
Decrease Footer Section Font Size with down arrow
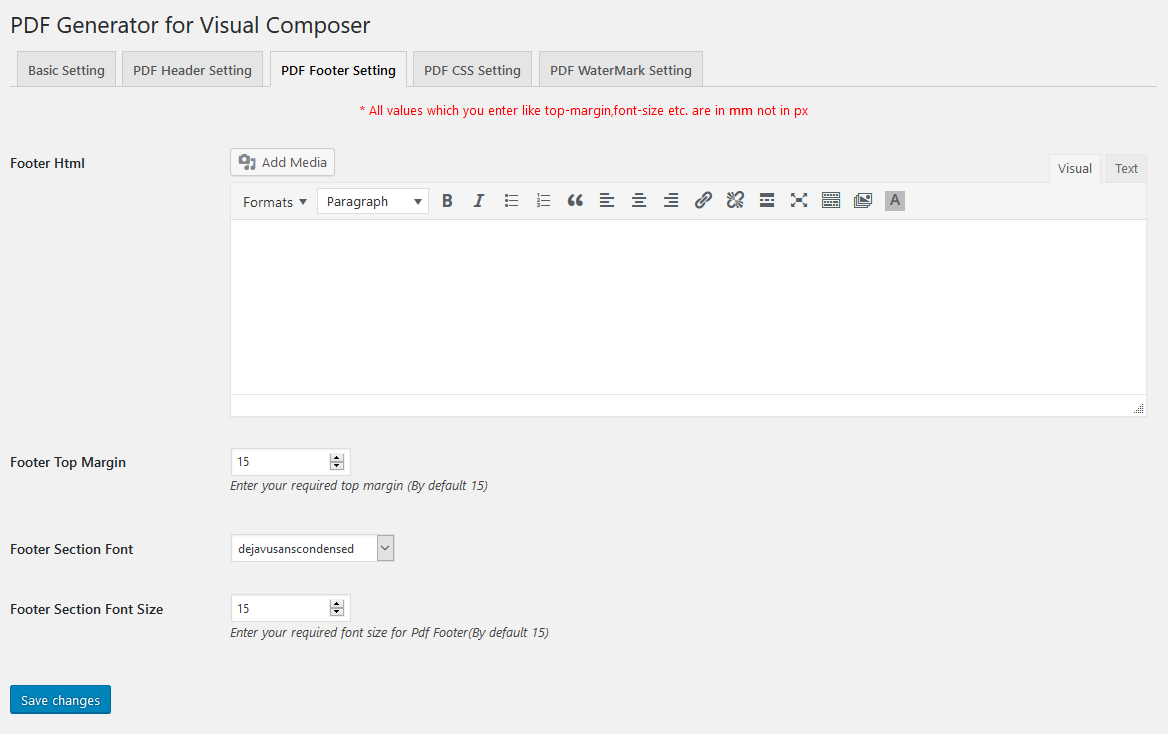[337, 613]
